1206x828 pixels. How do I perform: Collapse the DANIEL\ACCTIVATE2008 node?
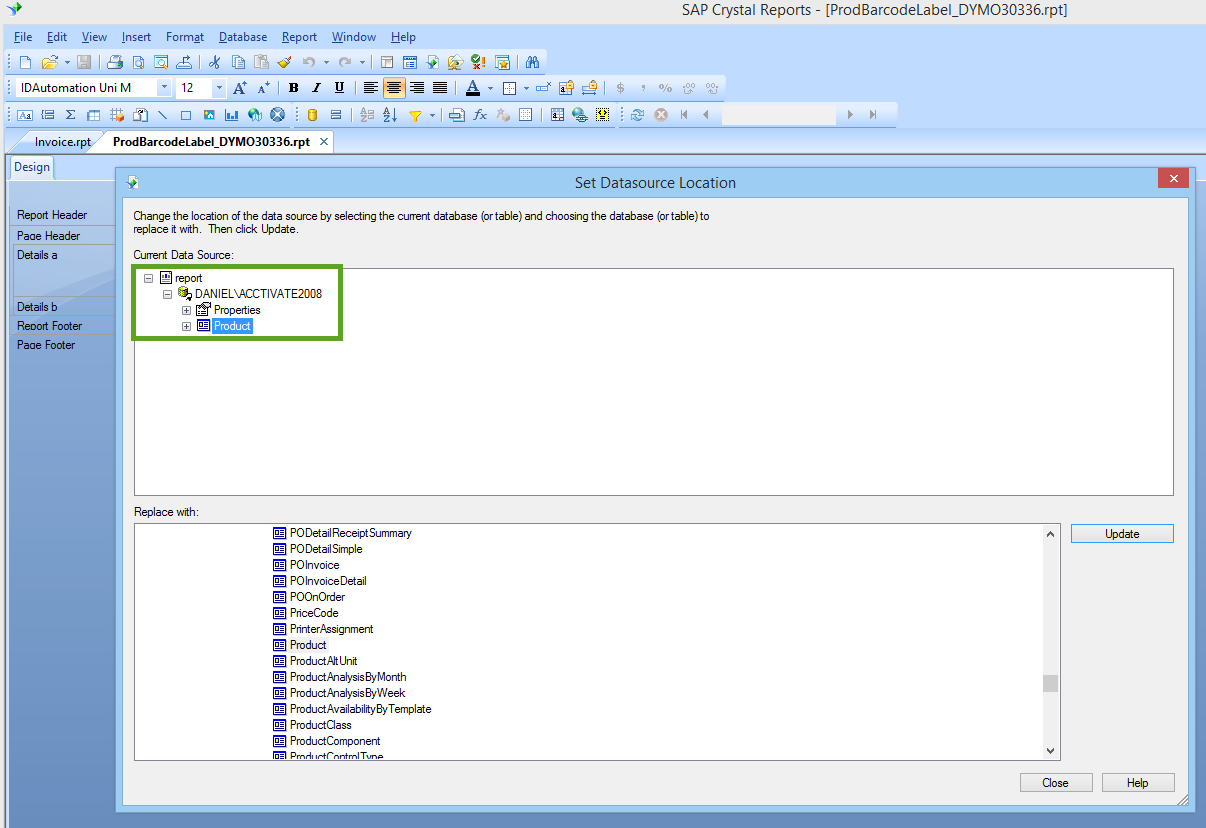167,294
